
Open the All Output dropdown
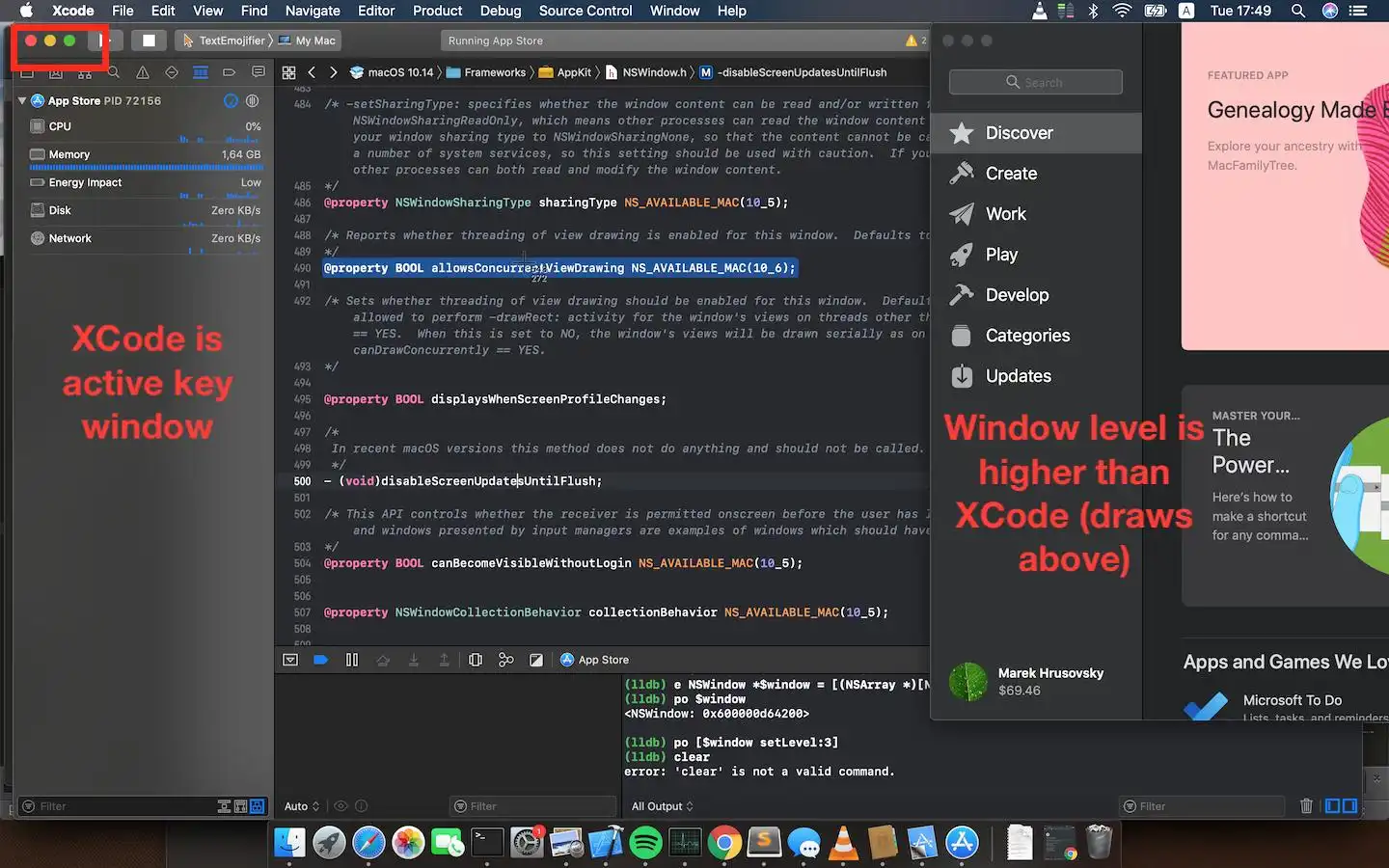pyautogui.click(x=662, y=806)
